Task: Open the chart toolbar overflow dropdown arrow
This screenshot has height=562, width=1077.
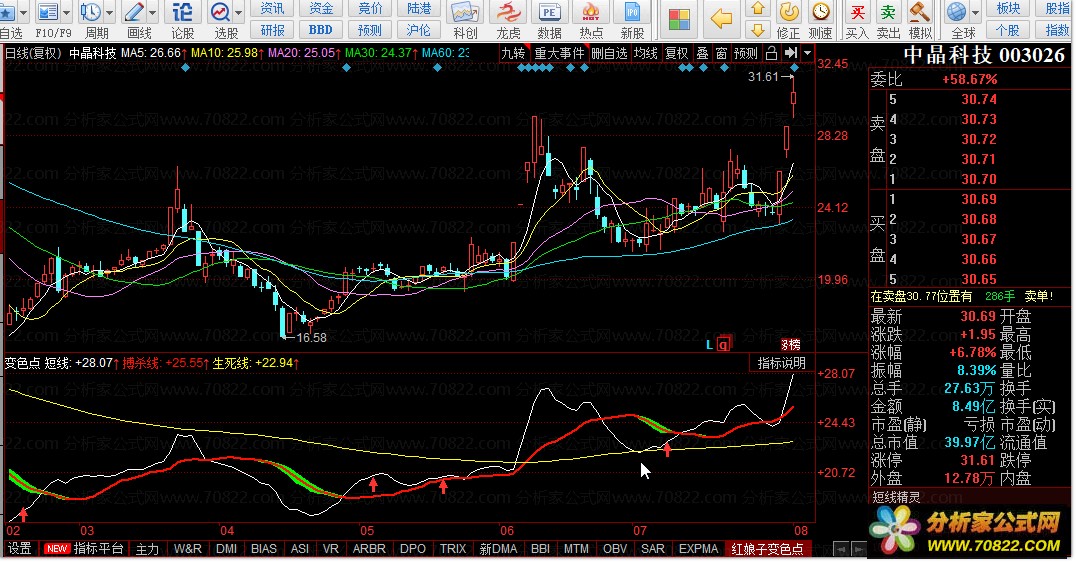Action: point(808,53)
